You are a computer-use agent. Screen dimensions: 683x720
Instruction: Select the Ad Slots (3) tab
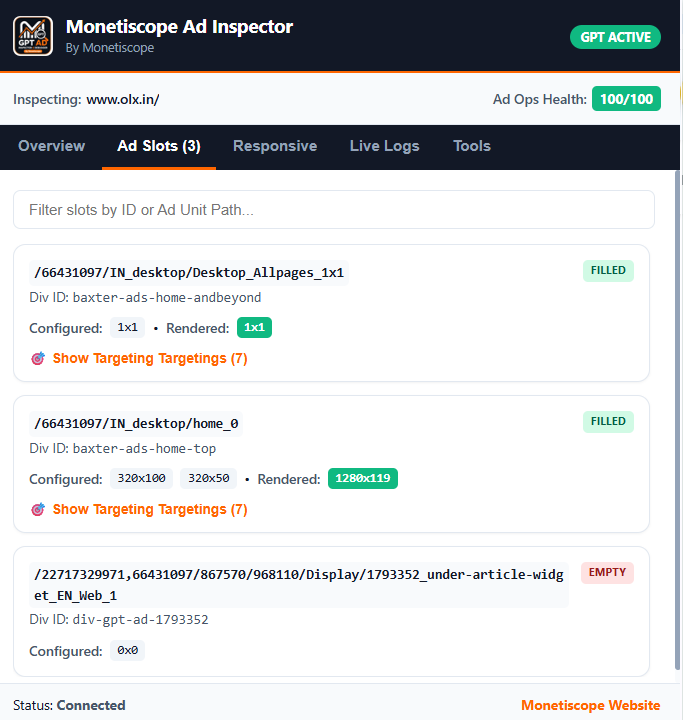[159, 146]
